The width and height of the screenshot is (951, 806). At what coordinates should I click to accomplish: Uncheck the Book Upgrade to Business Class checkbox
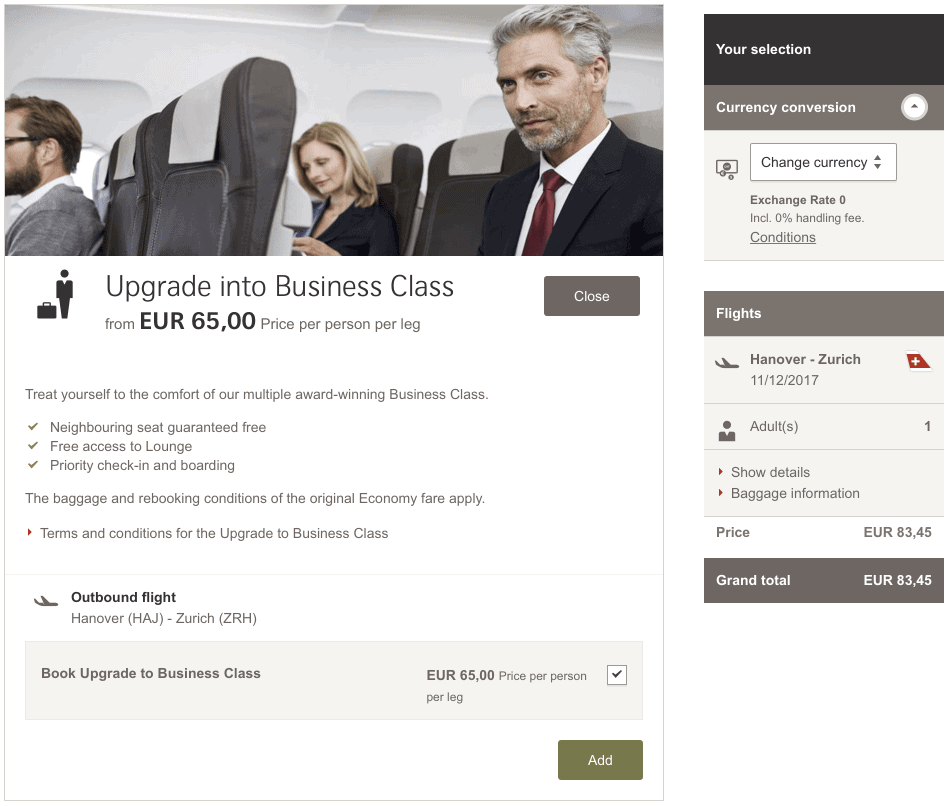coord(617,675)
